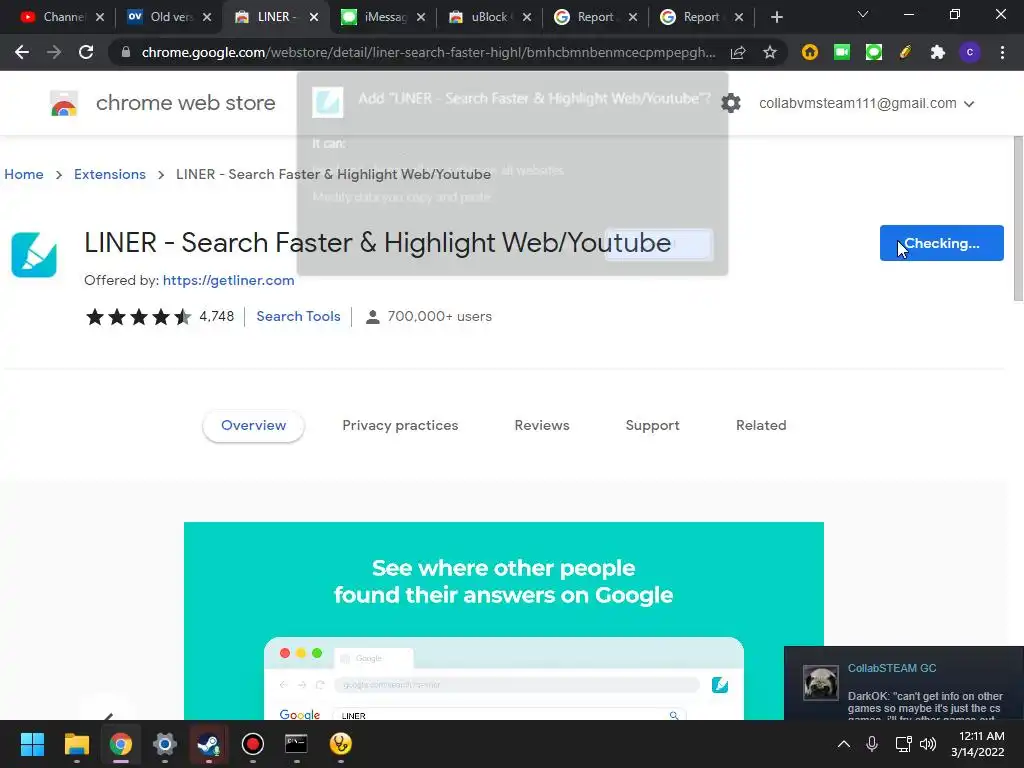This screenshot has height=768, width=1024.
Task: Open the red record app in taskbar
Action: (253, 744)
